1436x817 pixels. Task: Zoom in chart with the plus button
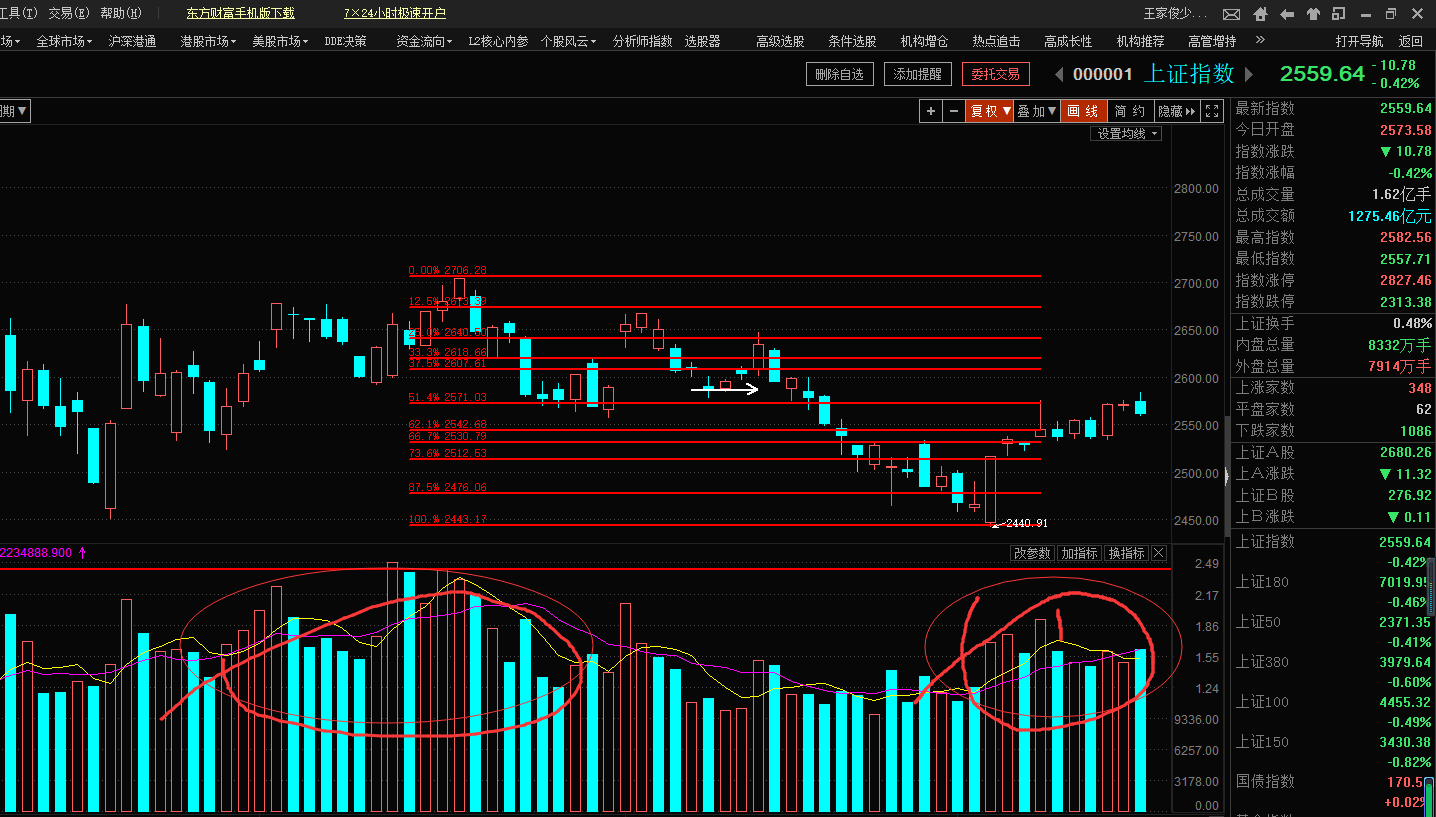pyautogui.click(x=931, y=111)
